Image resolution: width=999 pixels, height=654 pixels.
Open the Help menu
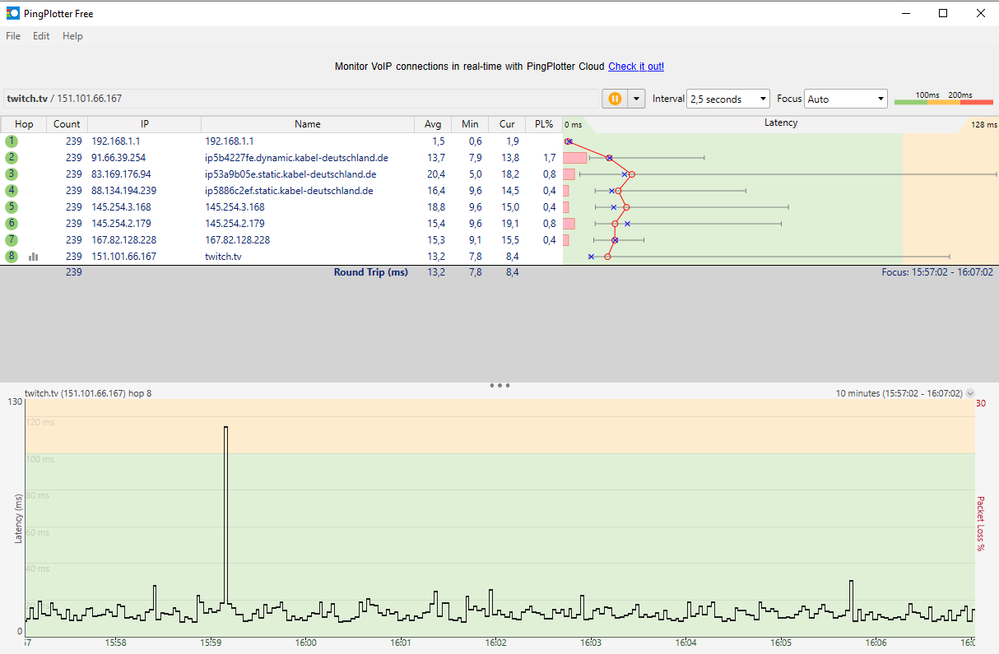pyautogui.click(x=72, y=36)
